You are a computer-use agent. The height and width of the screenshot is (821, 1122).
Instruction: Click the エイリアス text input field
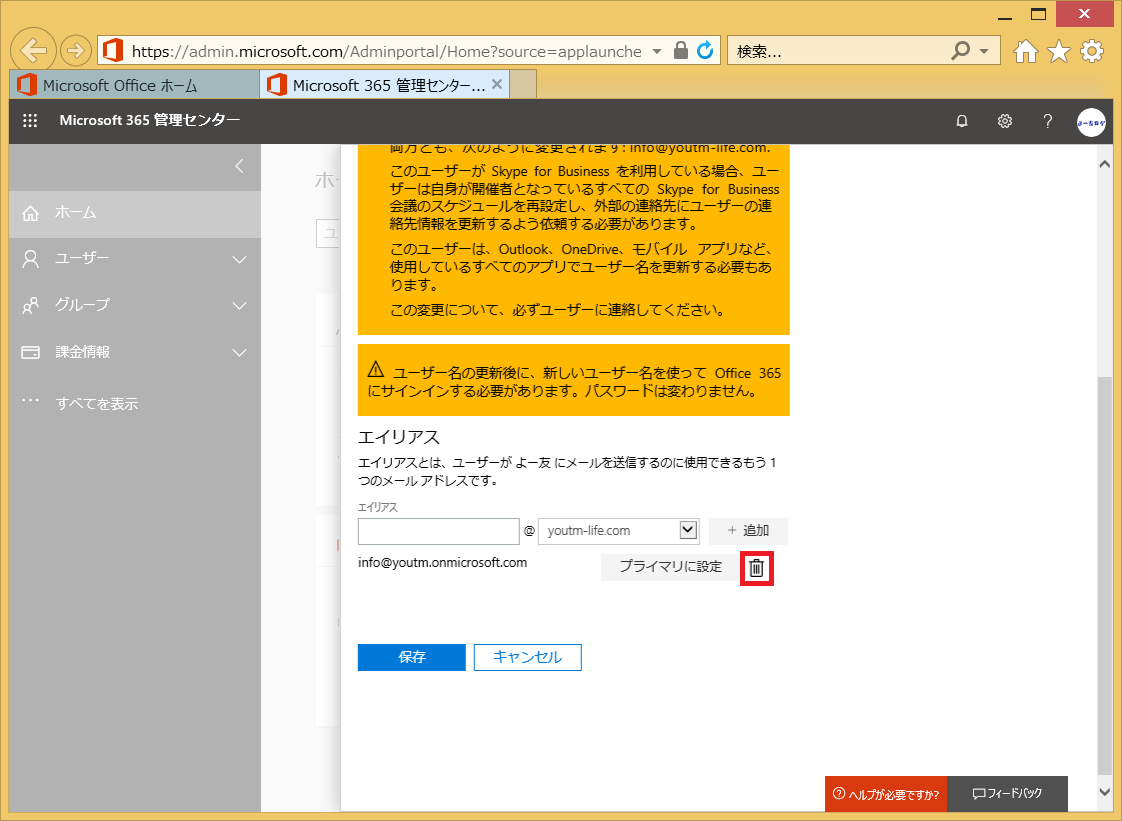439,531
